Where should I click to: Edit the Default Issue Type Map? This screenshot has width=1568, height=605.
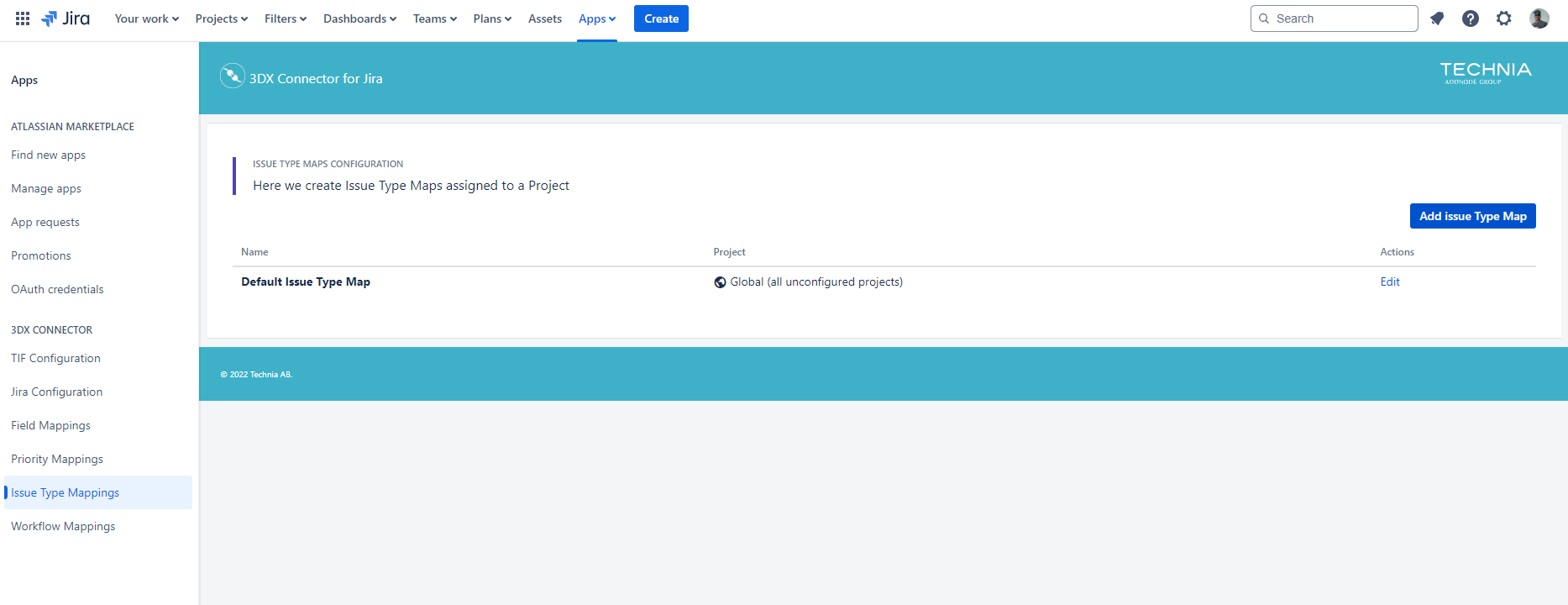(x=1389, y=281)
